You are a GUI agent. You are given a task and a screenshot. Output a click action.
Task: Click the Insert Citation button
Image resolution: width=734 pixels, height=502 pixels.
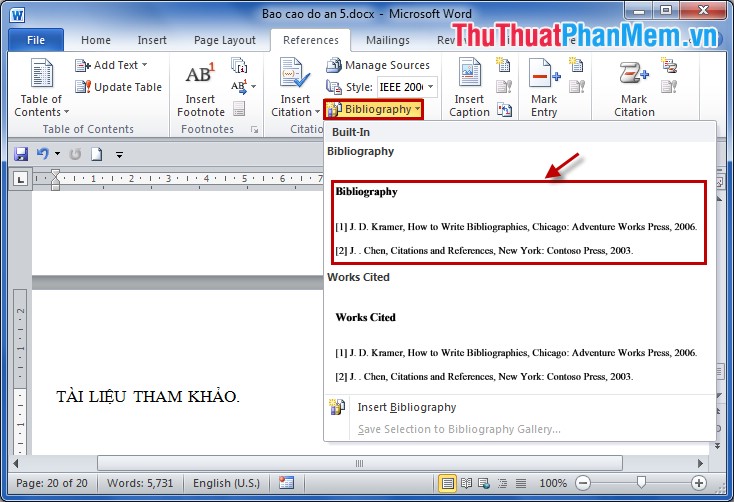pos(295,87)
